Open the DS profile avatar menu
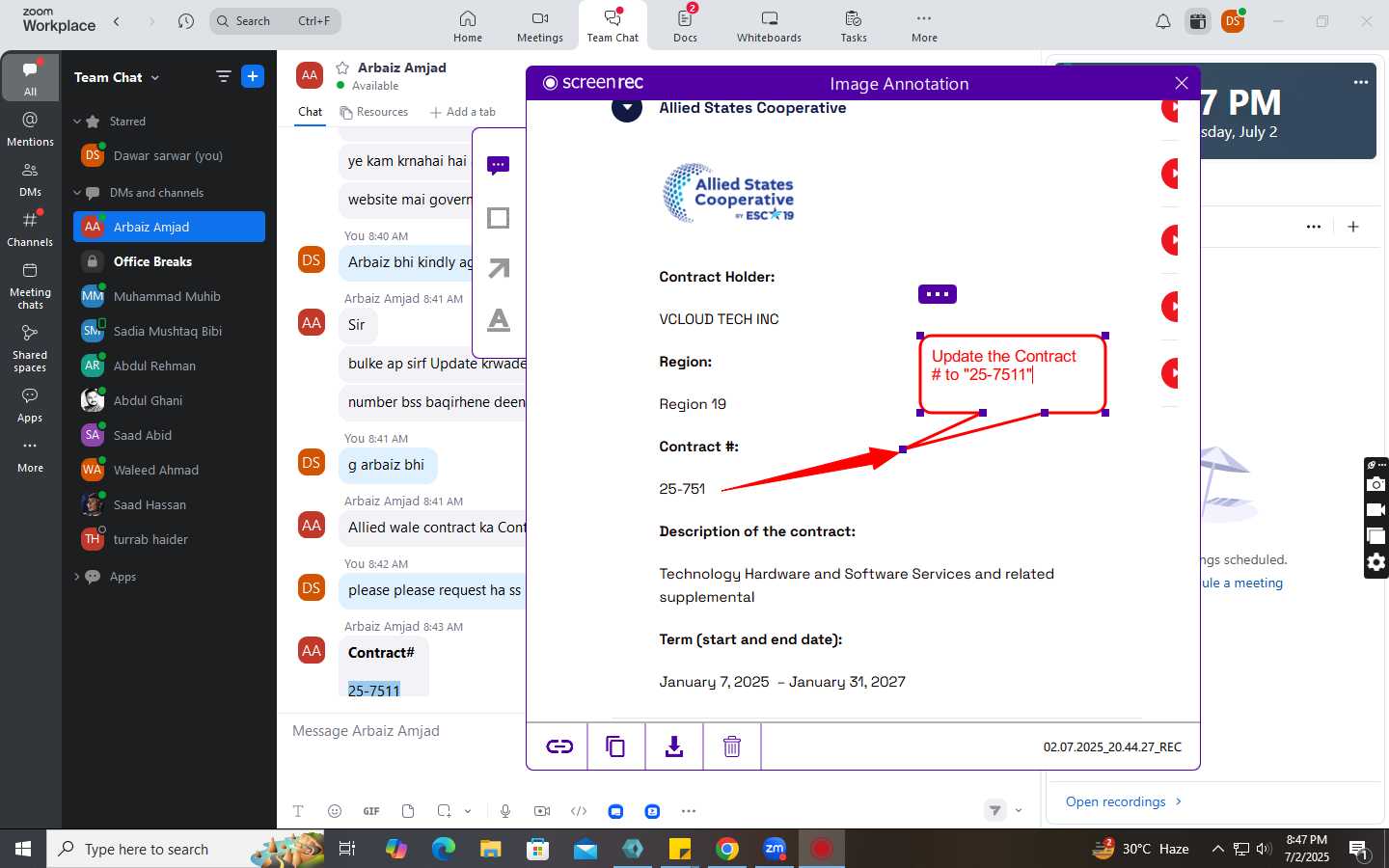This screenshot has height=868, width=1389. [x=1233, y=21]
